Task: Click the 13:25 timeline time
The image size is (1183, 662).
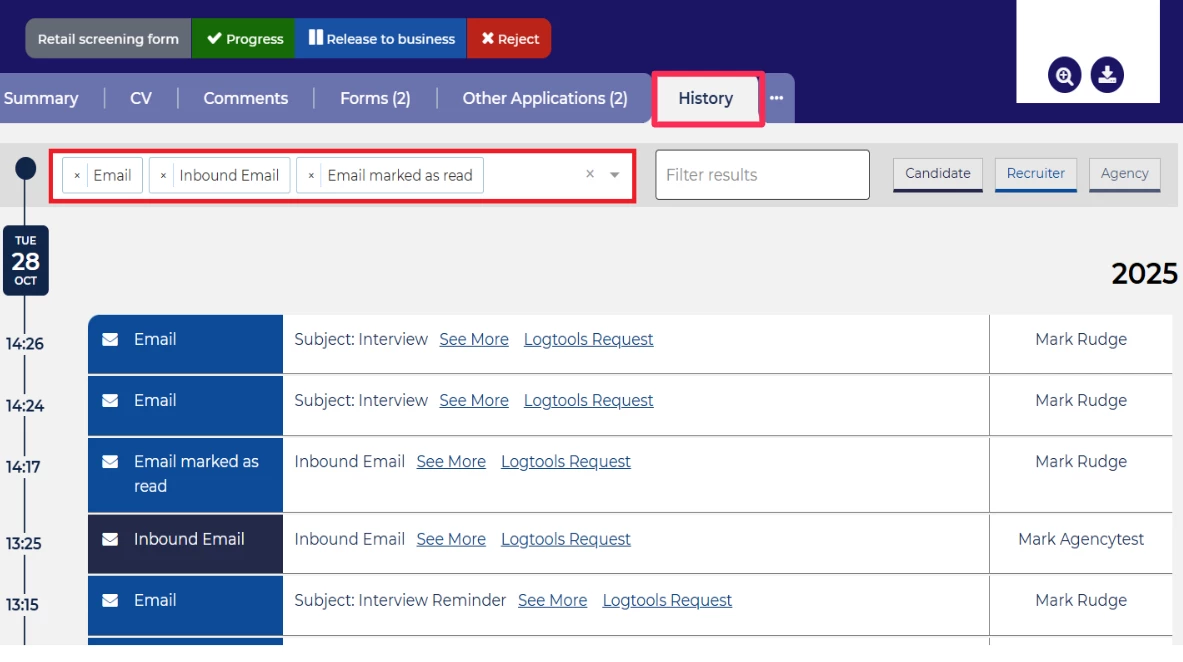Action: (x=23, y=543)
